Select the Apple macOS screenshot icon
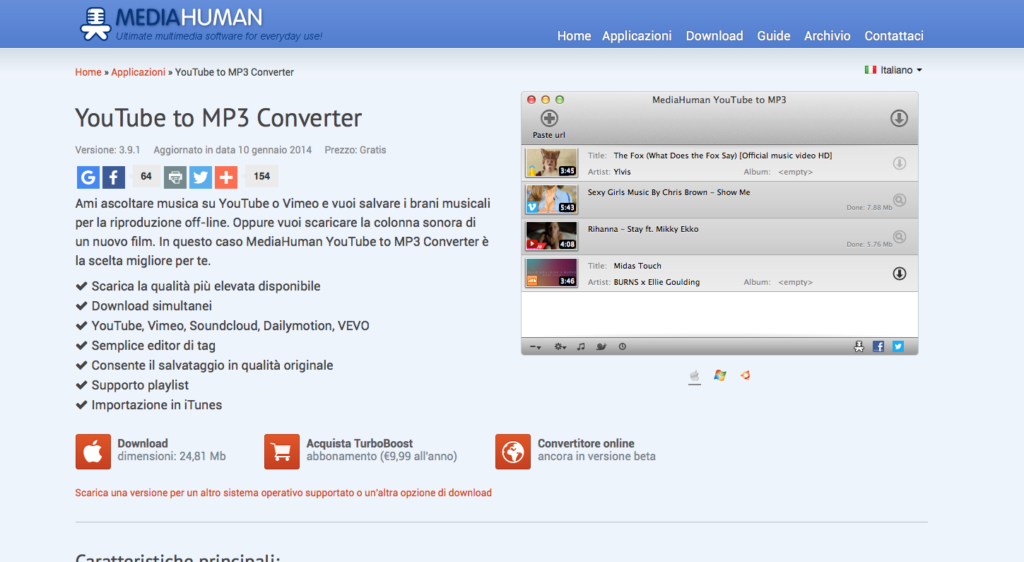The height and width of the screenshot is (562, 1024). tap(695, 375)
